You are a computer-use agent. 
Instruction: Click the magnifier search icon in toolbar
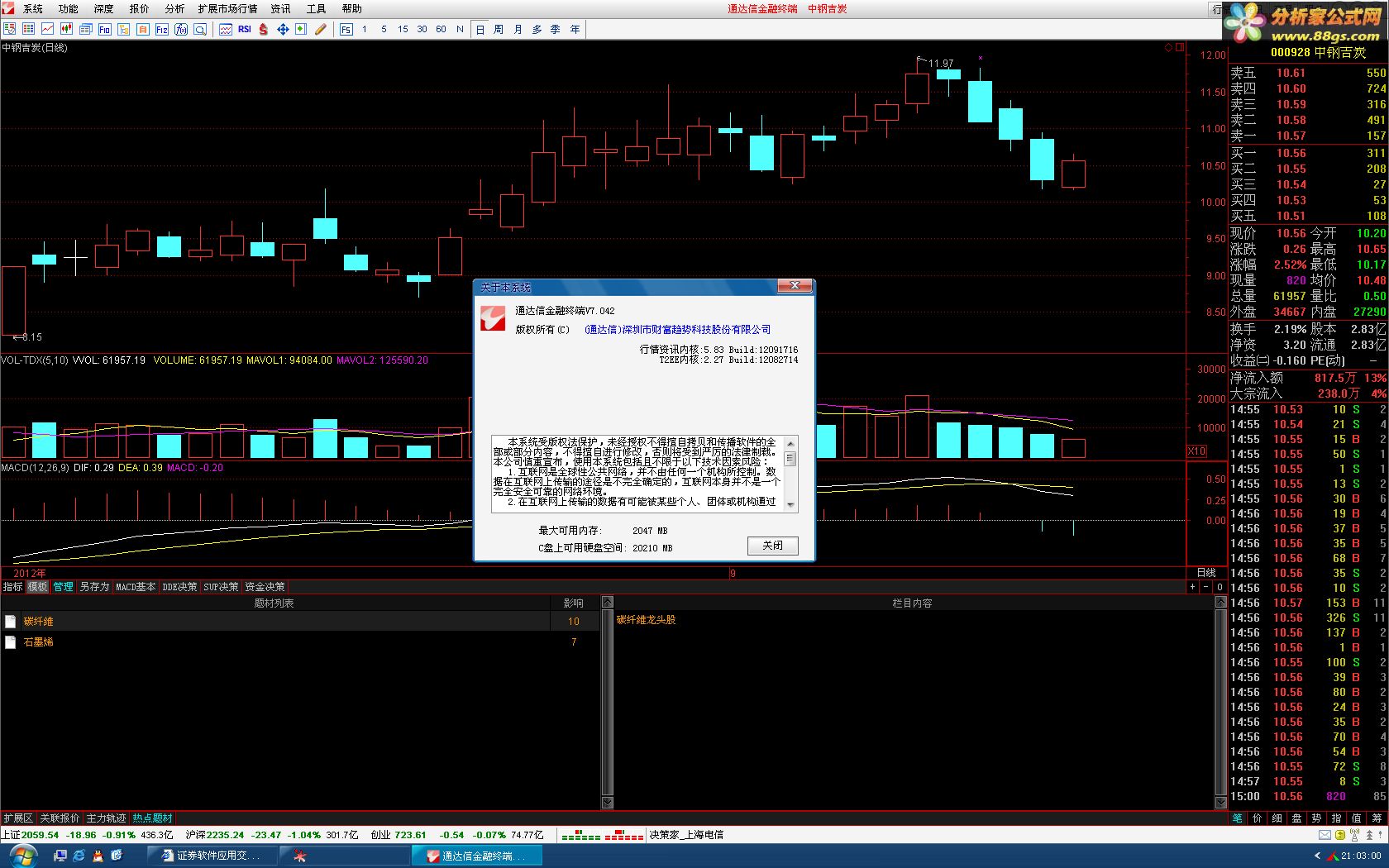click(200, 29)
